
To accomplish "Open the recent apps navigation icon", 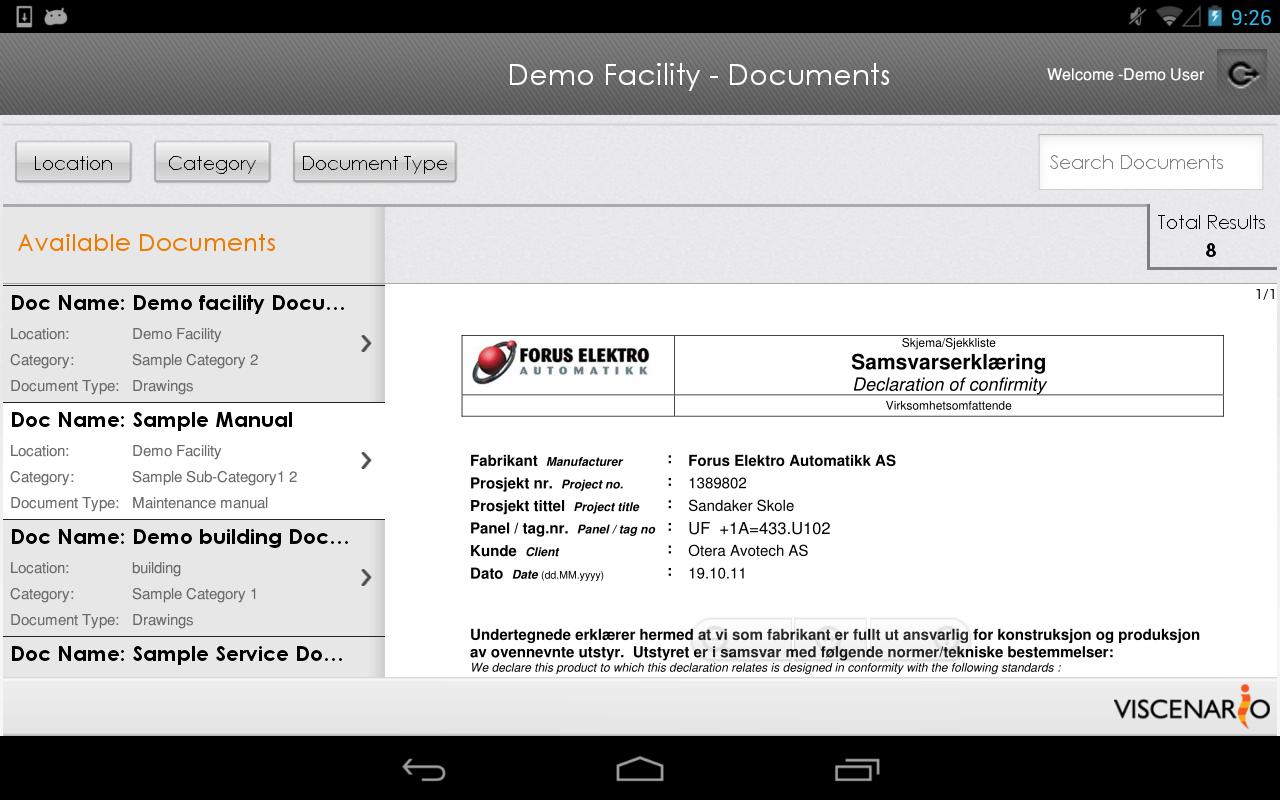I will [x=856, y=769].
